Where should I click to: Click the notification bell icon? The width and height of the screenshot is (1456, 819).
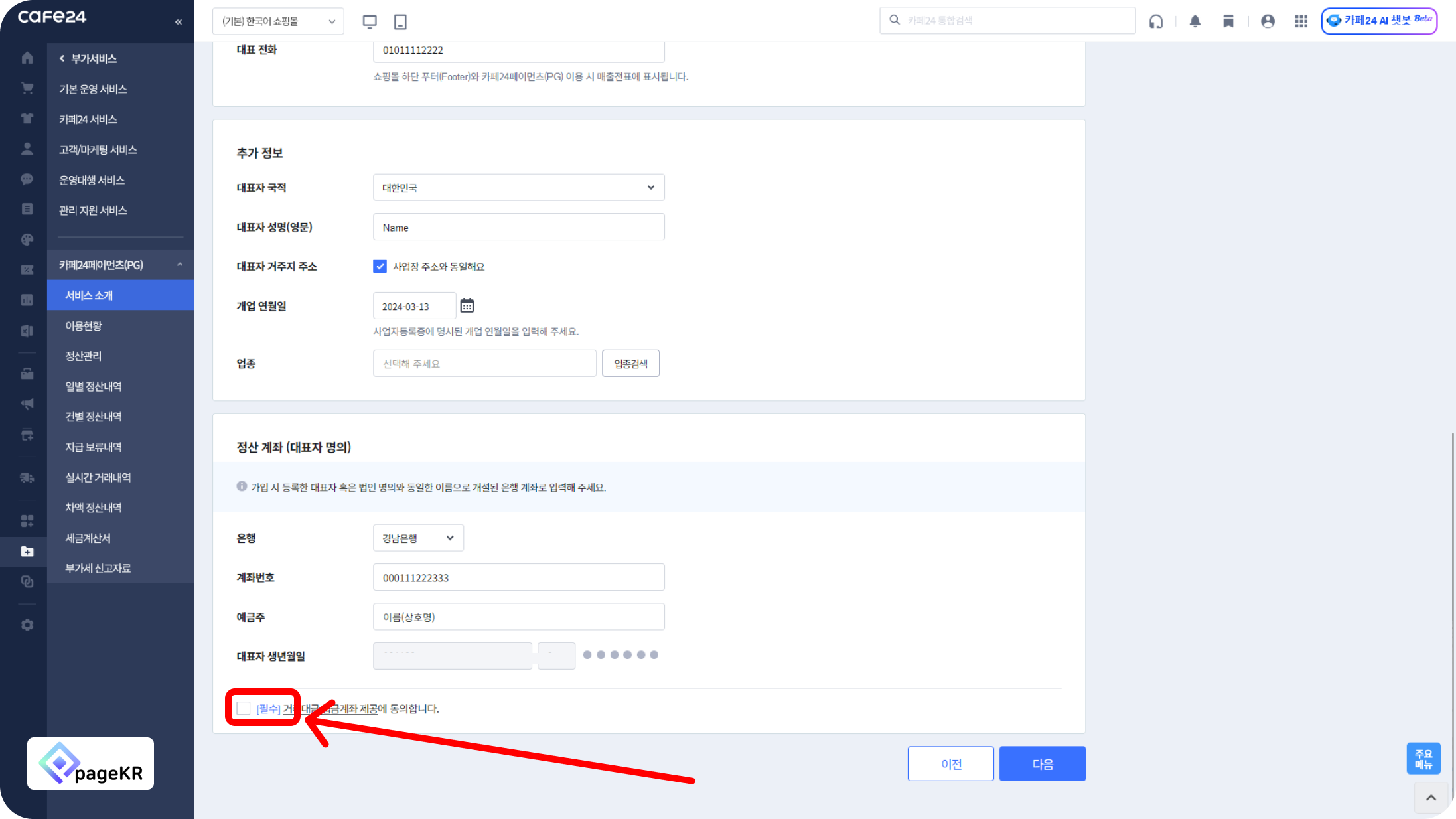coord(1195,21)
